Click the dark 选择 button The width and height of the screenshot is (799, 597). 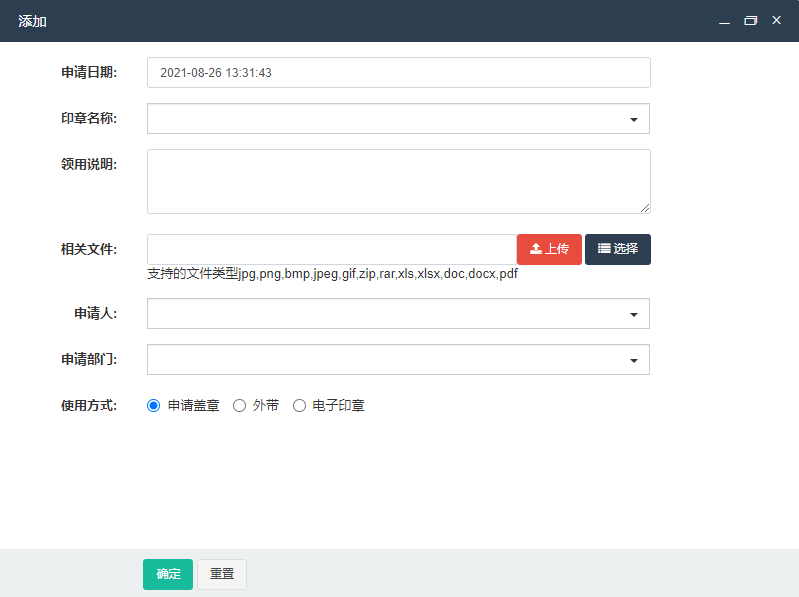click(x=618, y=250)
